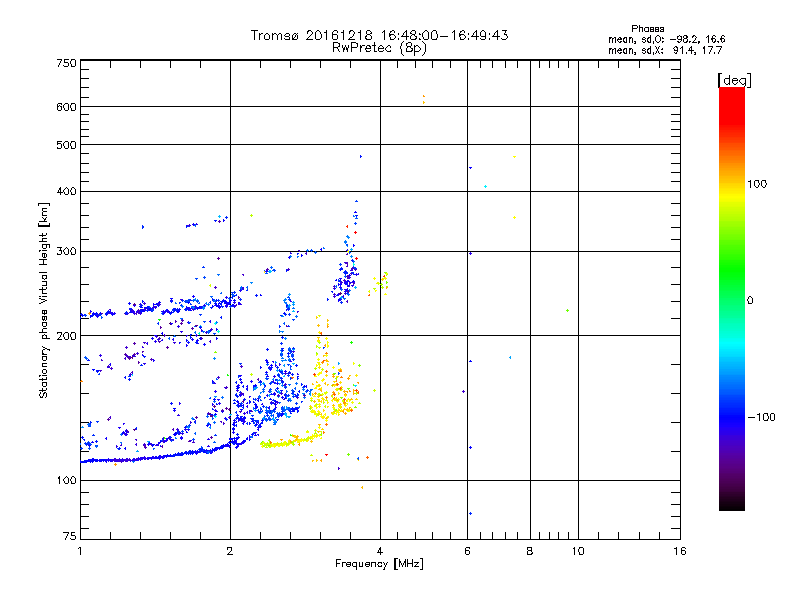Click the x-axis tick label '1'
Viewport: 800px width, 600px height.
click(x=80, y=551)
